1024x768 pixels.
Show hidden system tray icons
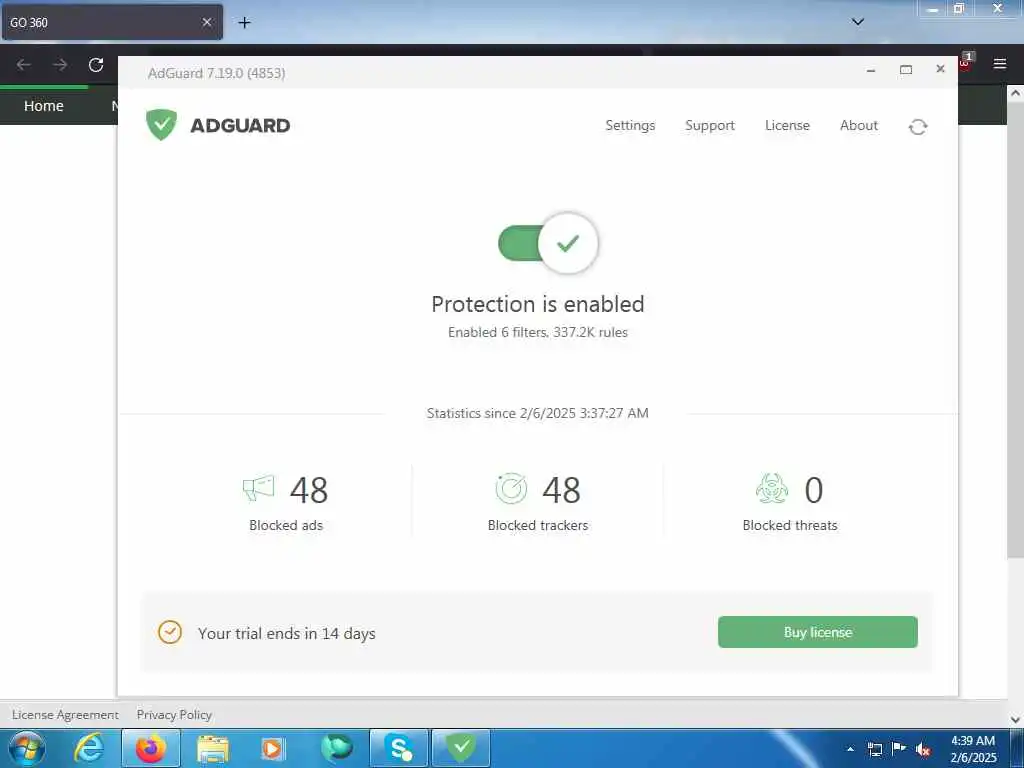tap(850, 749)
